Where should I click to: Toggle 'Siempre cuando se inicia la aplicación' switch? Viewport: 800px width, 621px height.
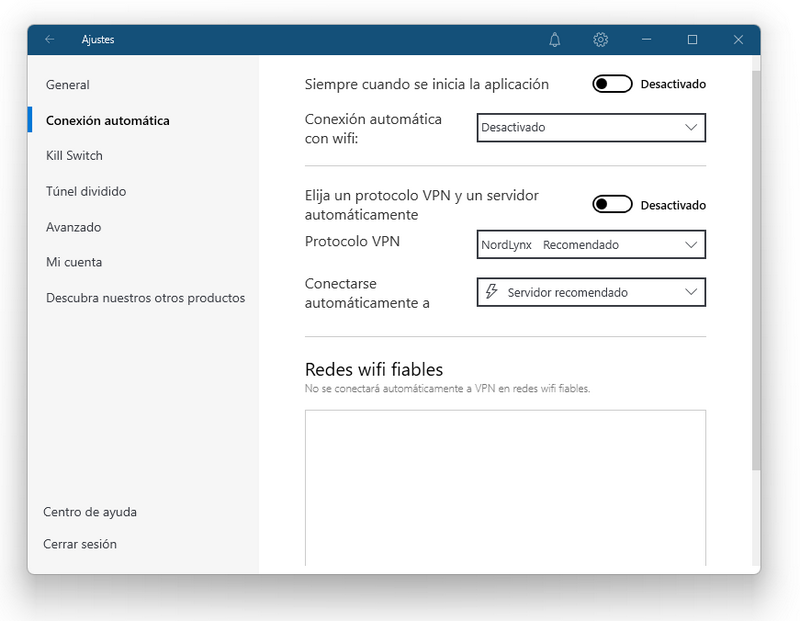[x=612, y=84]
